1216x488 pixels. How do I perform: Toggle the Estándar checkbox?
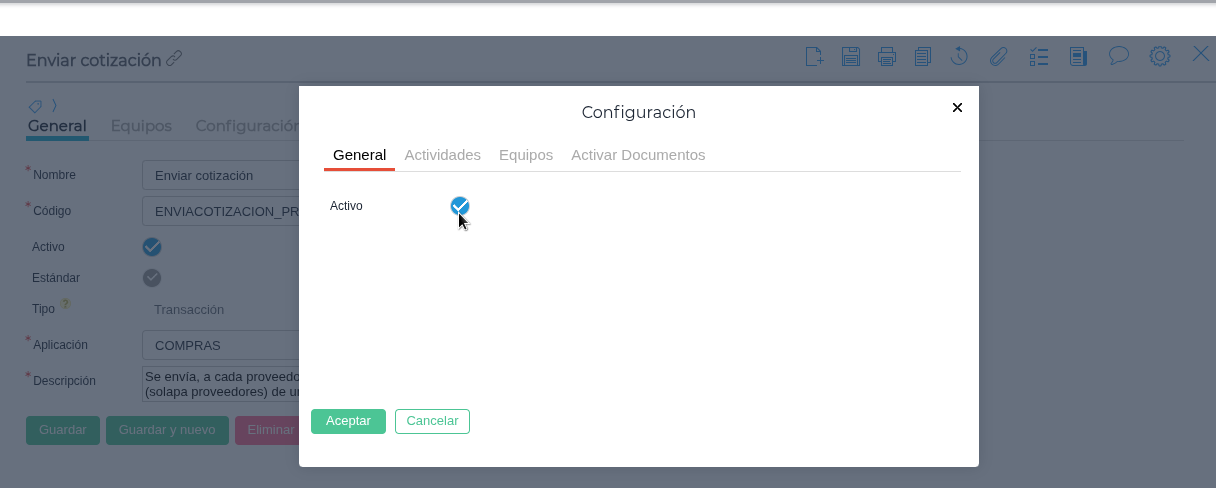152,278
